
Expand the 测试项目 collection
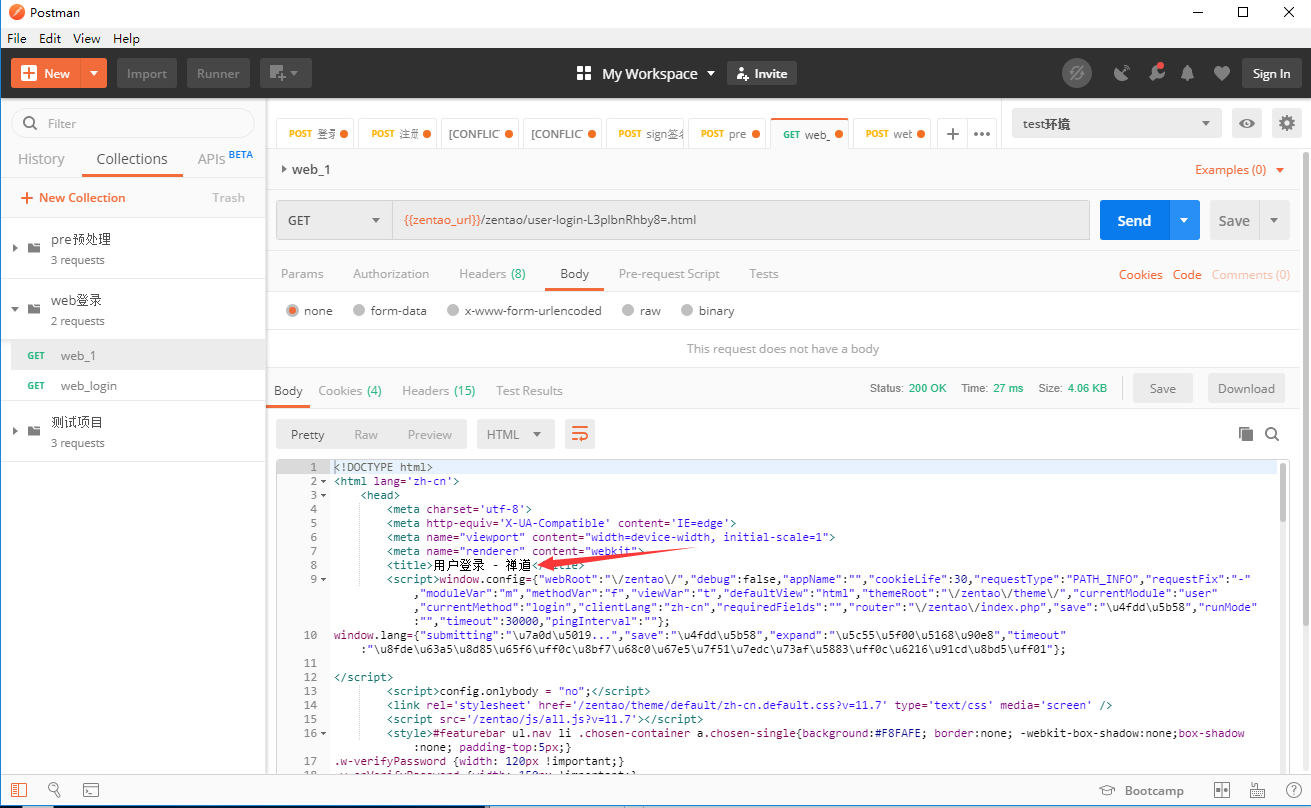coord(15,430)
